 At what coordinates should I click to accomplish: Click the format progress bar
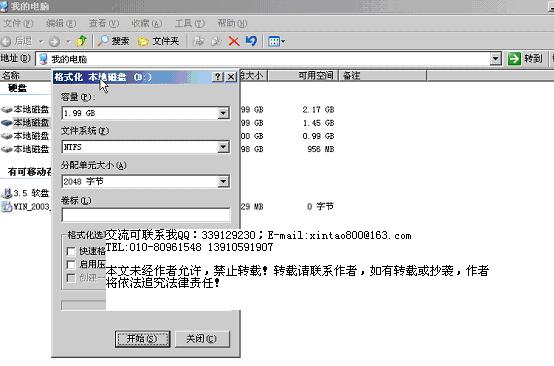click(83, 305)
